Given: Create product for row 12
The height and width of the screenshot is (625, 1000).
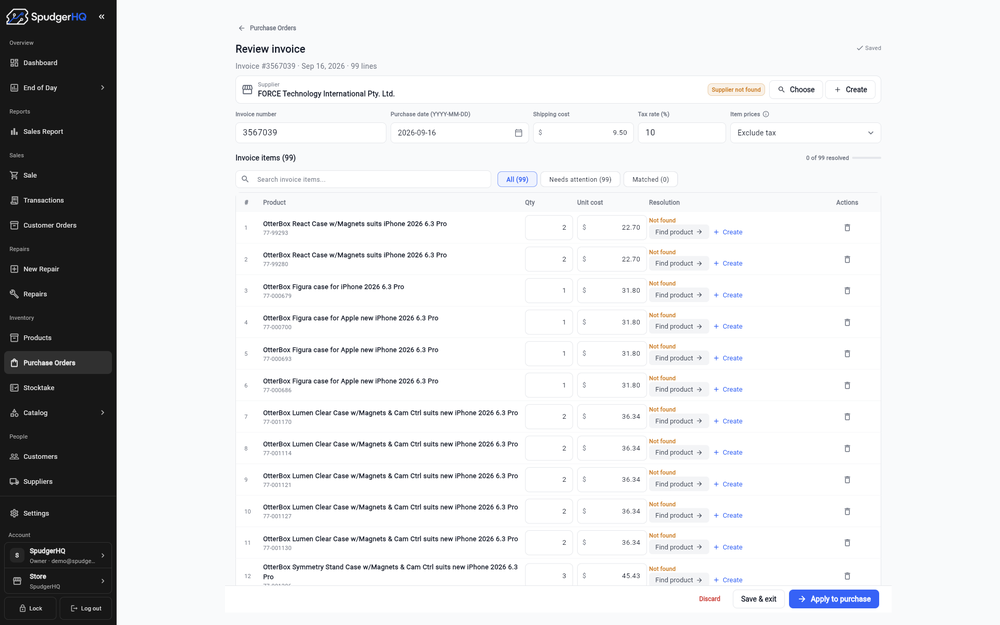Looking at the screenshot, I should coord(728,580).
